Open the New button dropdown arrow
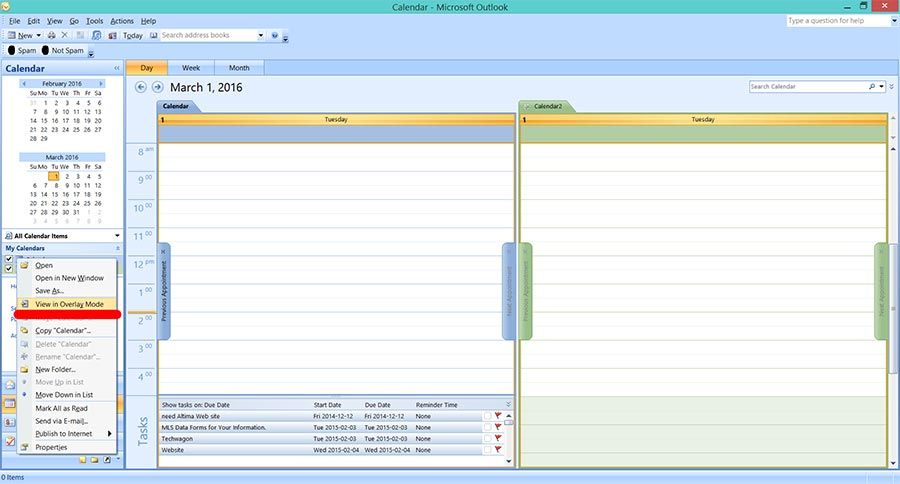 click(x=38, y=36)
